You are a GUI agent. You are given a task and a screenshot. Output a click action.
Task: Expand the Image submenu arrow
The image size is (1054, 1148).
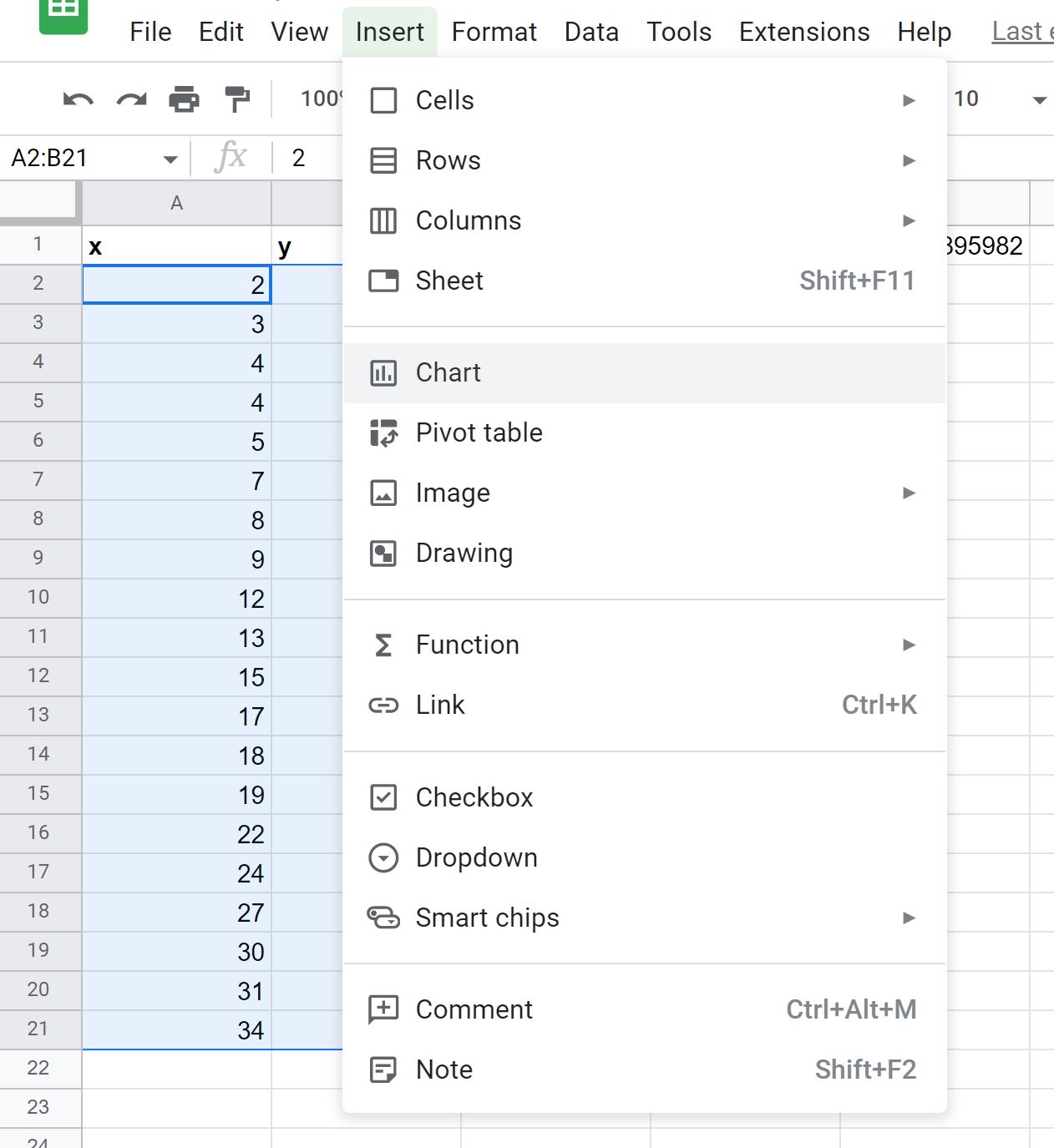[910, 493]
